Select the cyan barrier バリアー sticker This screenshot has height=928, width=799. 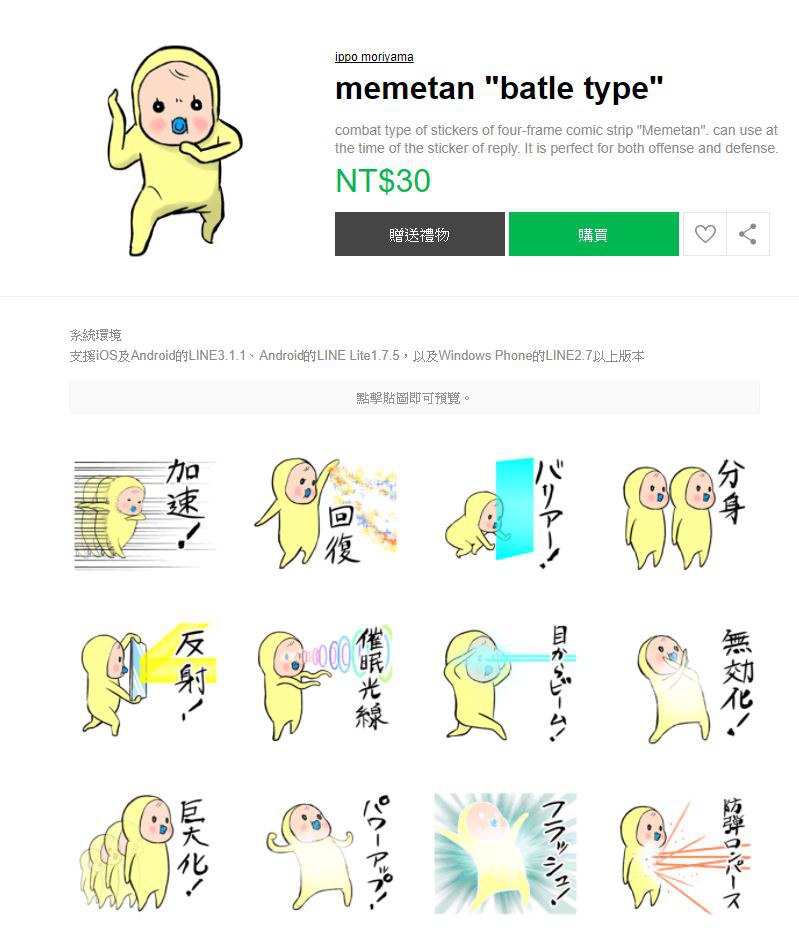(505, 514)
